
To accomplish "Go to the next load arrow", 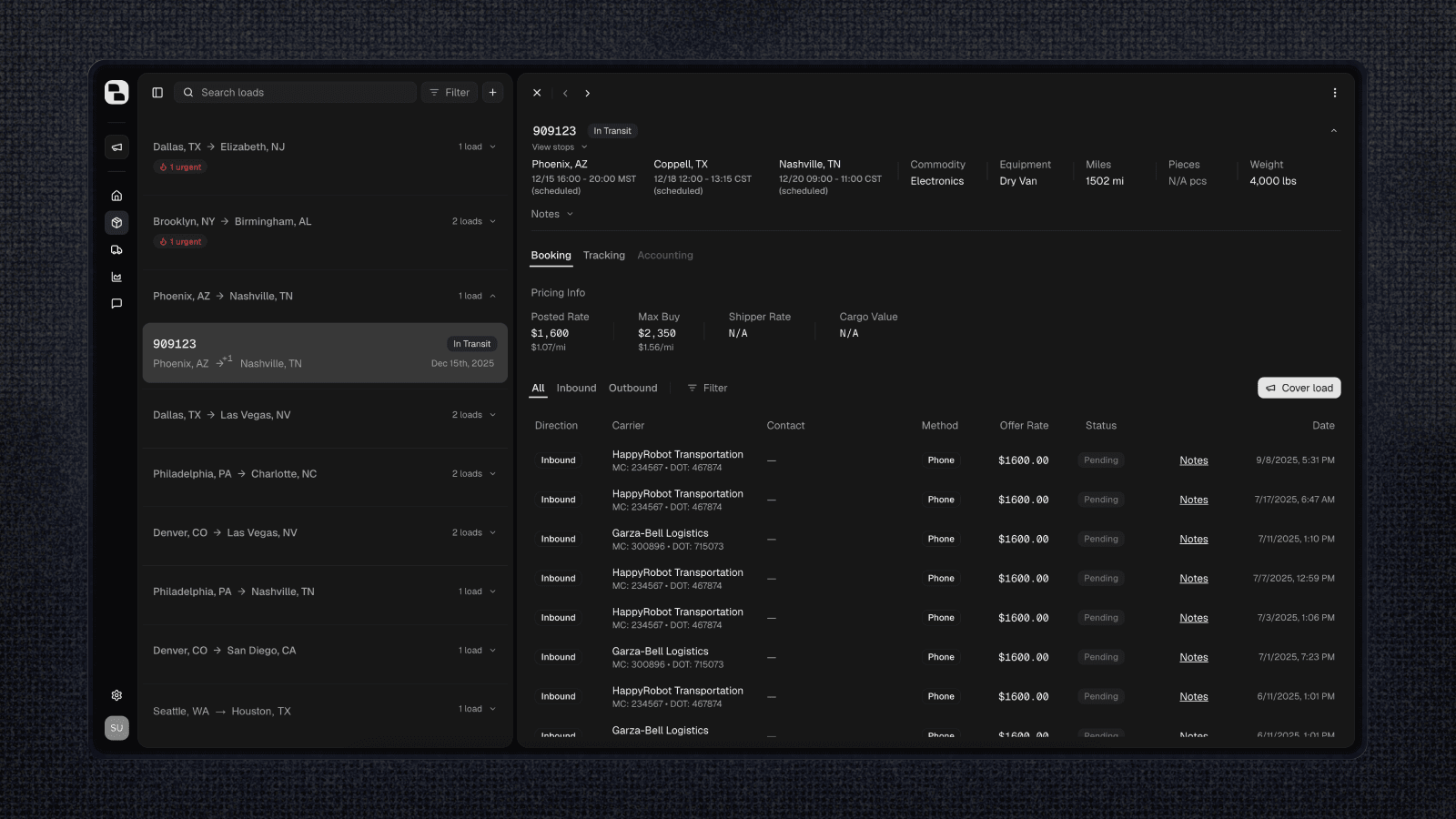I will point(588,93).
